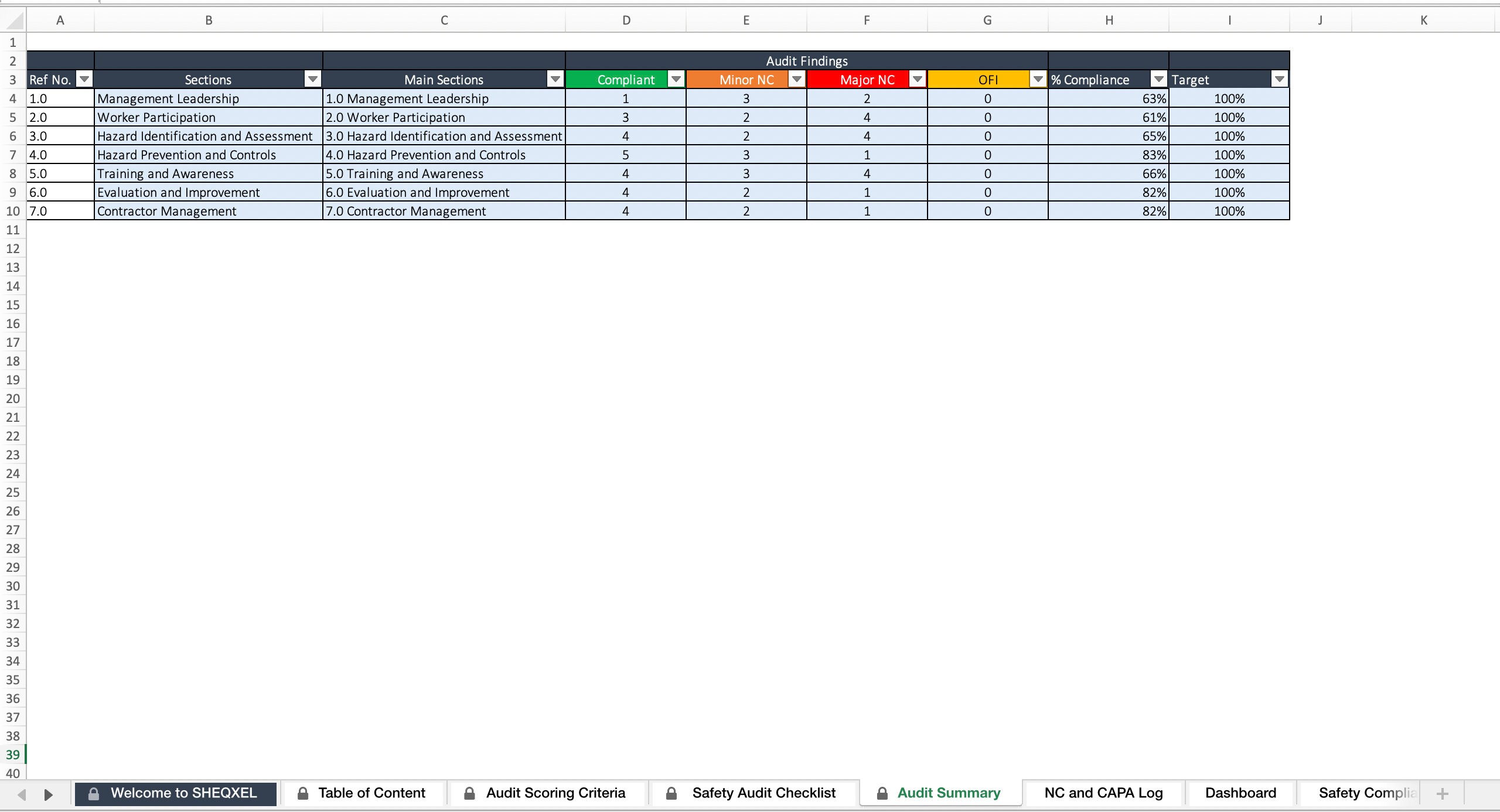The image size is (1500, 812).
Task: Click the lock icon on Audit Scoring Criteria tab
Action: (469, 793)
